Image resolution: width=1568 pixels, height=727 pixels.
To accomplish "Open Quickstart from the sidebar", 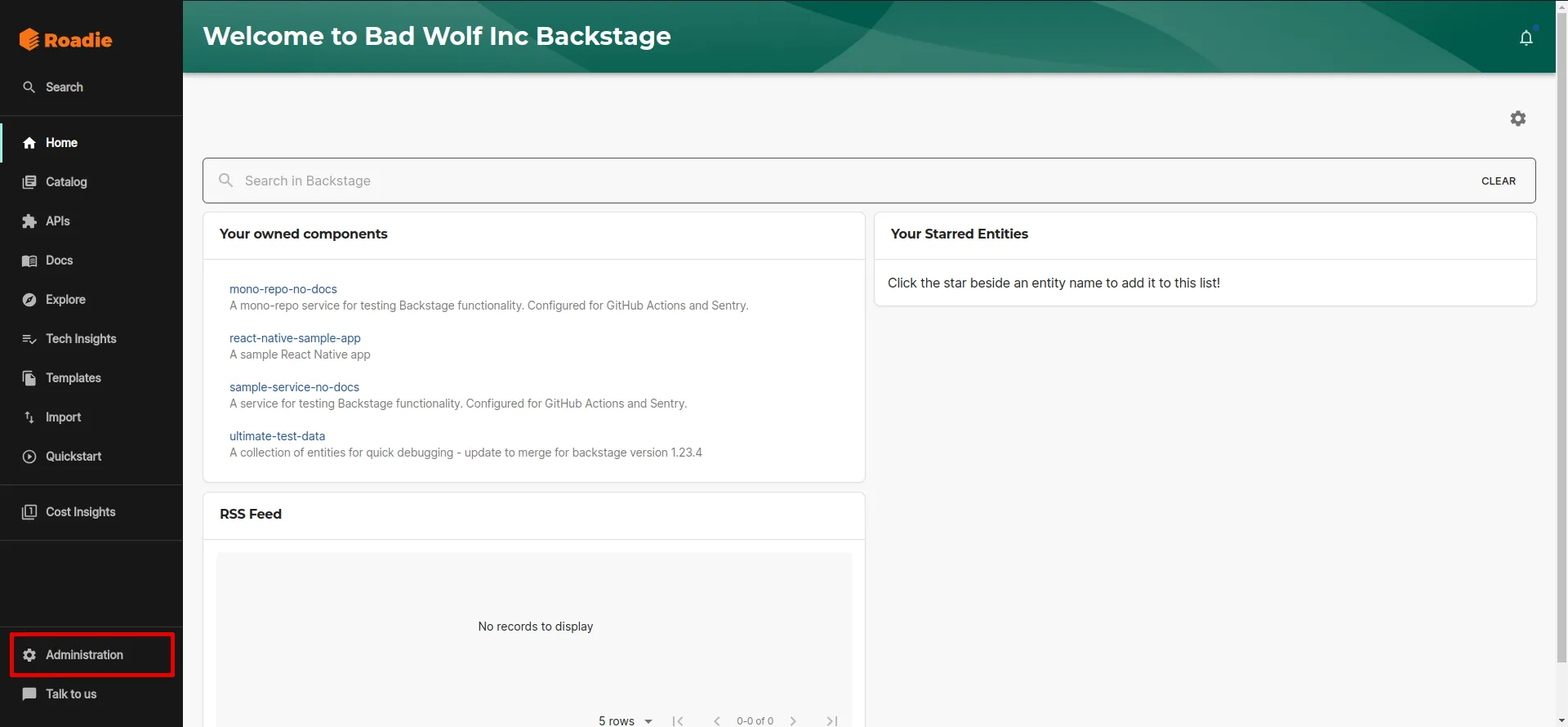I will tap(73, 457).
